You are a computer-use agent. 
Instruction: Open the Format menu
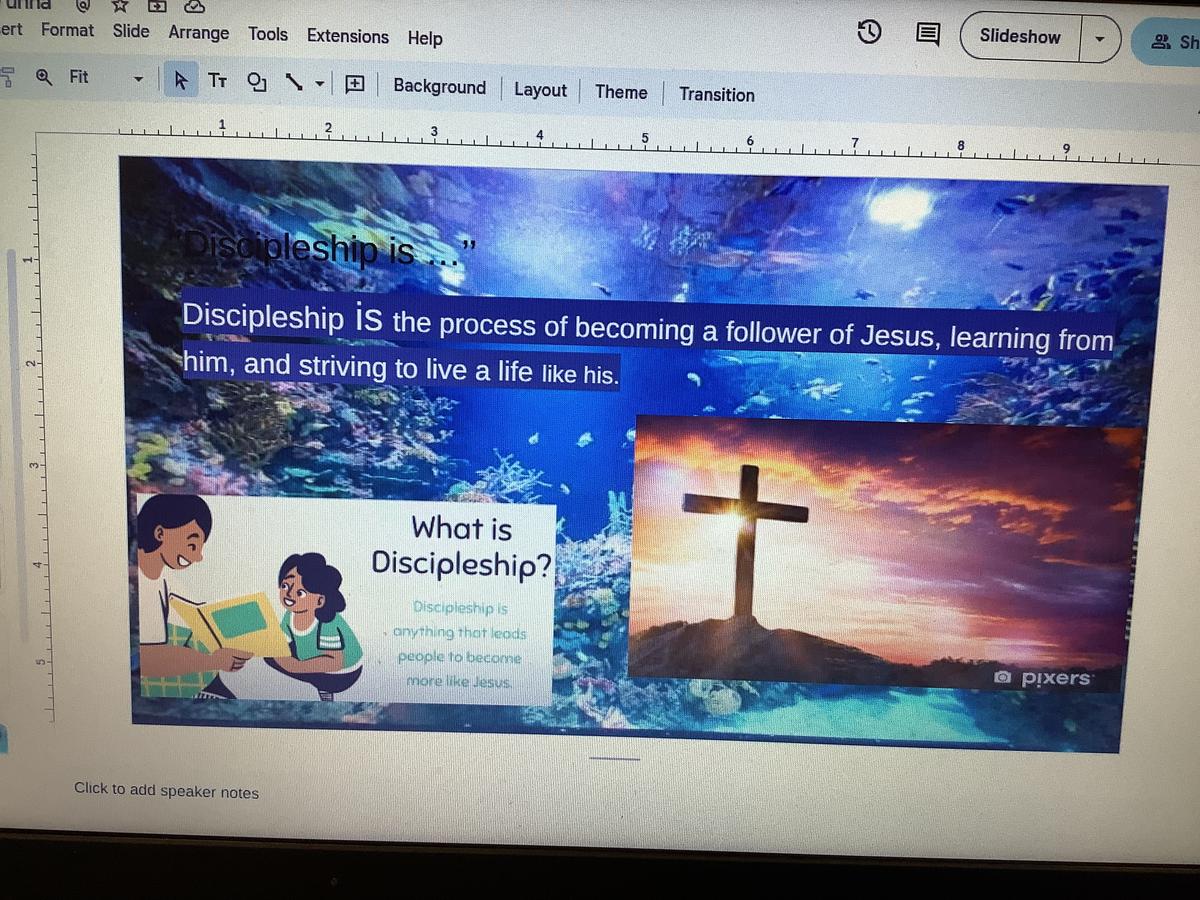point(67,30)
